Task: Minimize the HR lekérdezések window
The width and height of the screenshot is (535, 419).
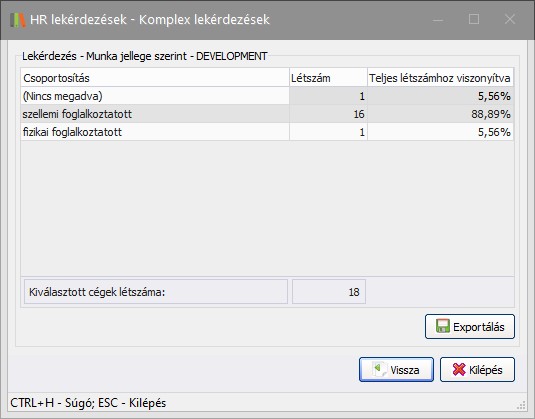Action: [438, 19]
